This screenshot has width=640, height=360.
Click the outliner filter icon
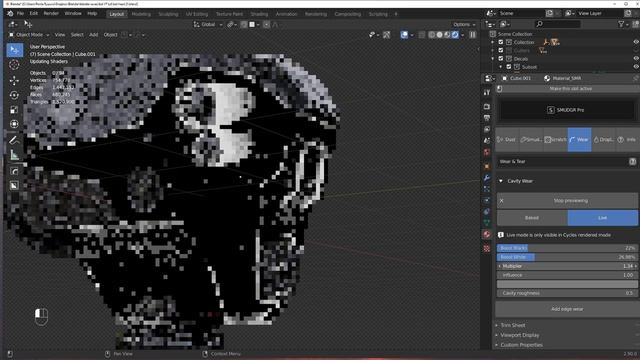(621, 24)
